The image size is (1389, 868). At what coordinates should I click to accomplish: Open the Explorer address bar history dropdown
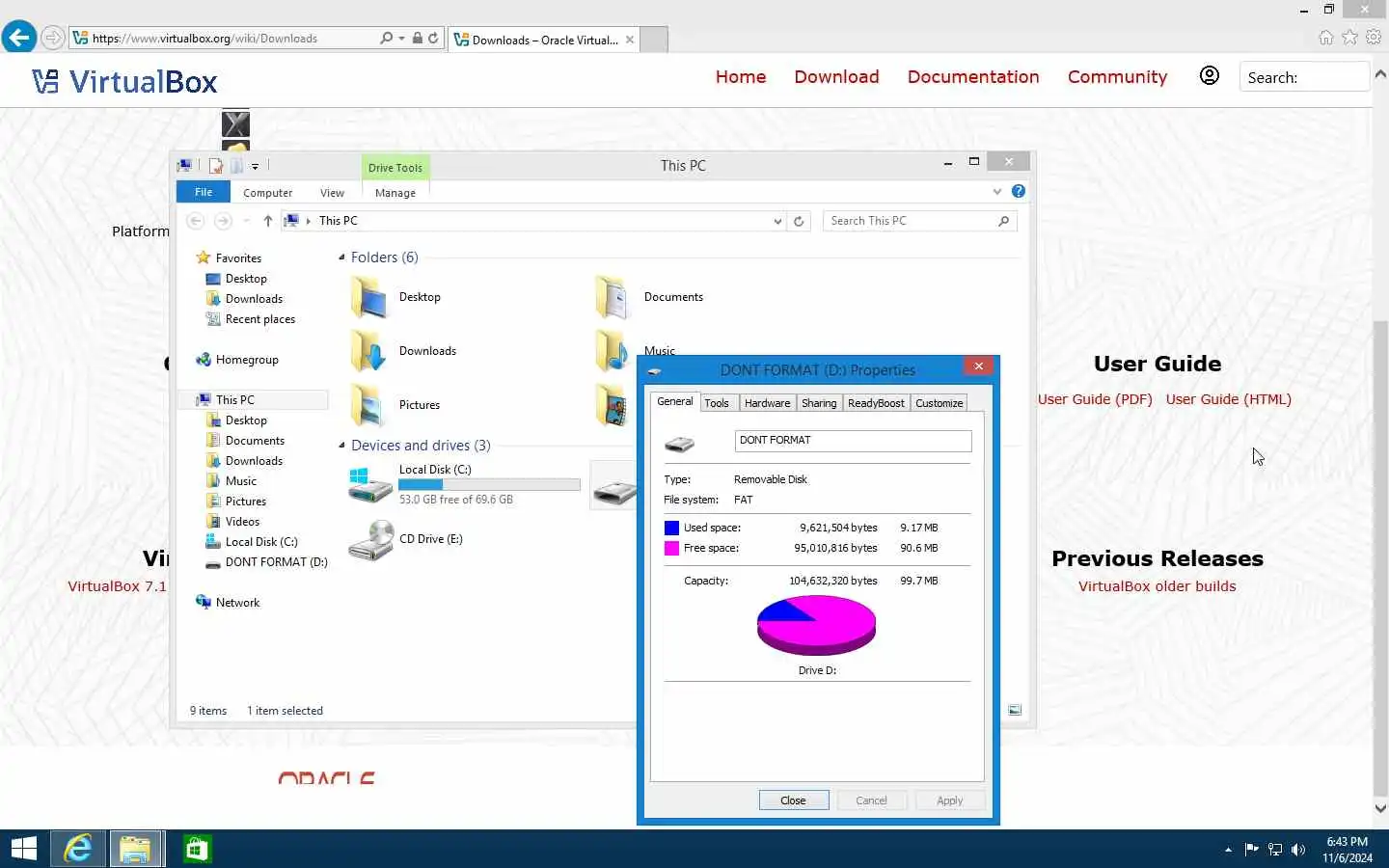click(777, 221)
